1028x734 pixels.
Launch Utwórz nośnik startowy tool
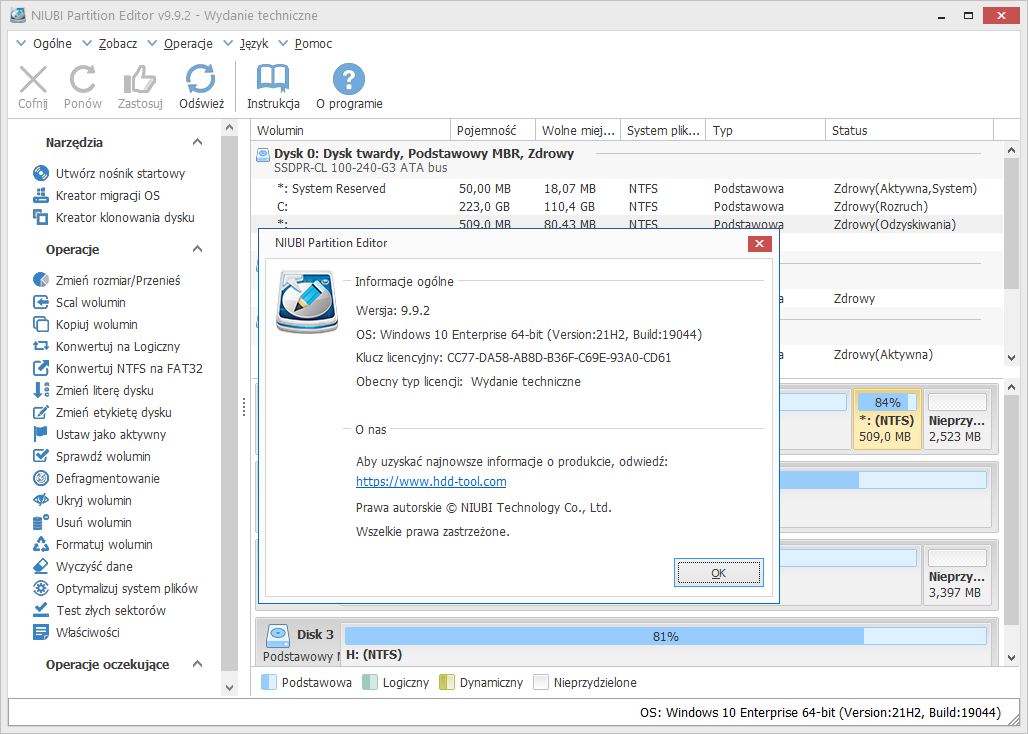pyautogui.click(x=109, y=174)
